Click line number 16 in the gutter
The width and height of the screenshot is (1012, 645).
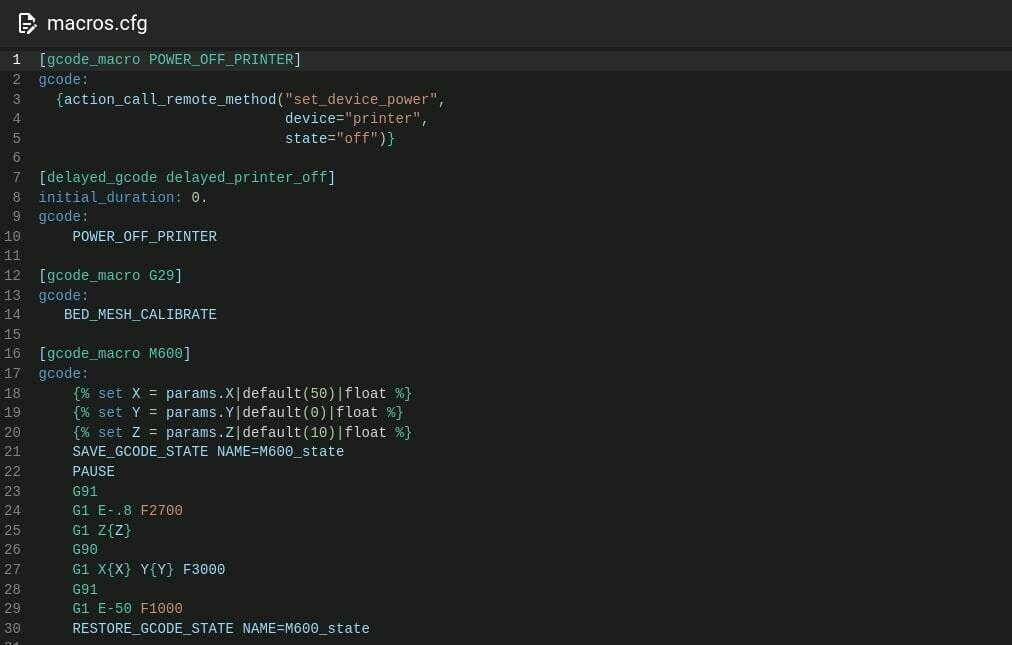pyautogui.click(x=12, y=354)
